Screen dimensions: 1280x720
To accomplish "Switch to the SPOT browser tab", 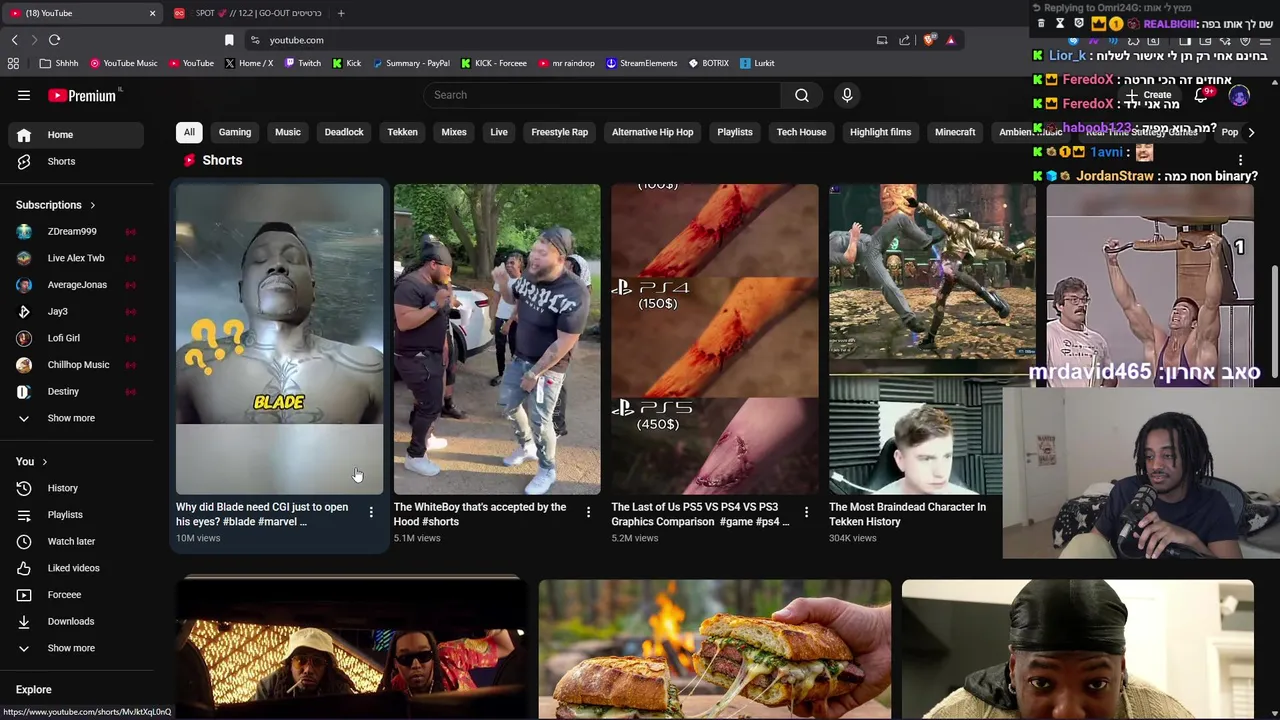I will click(248, 13).
